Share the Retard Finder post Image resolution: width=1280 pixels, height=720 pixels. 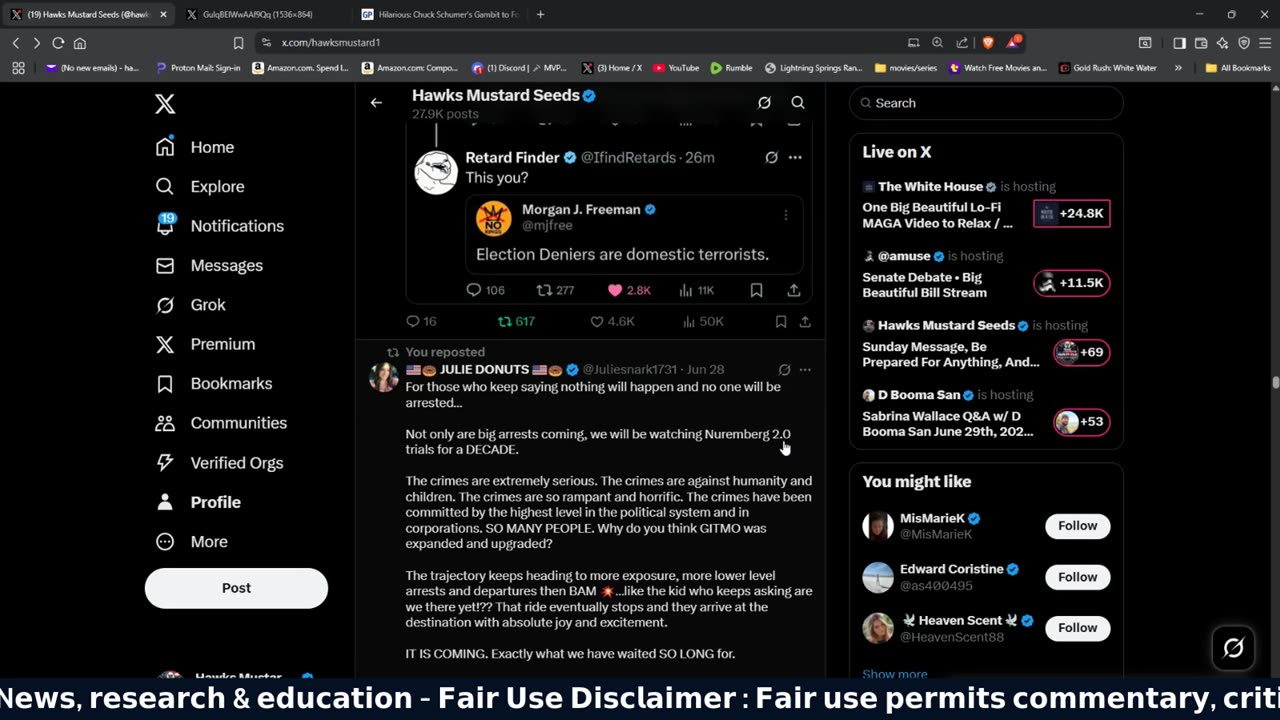pyautogui.click(x=793, y=290)
